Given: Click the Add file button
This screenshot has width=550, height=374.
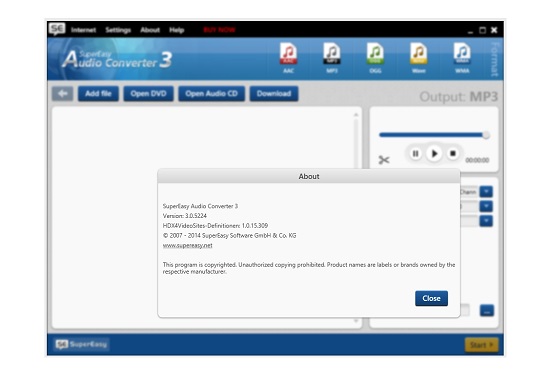Looking at the screenshot, I should [98, 94].
